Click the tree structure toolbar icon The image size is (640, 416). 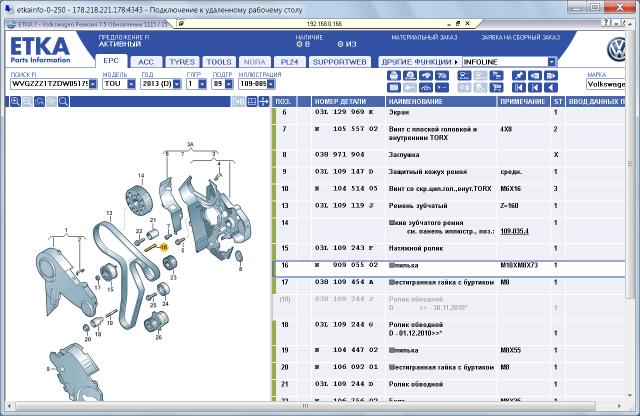click(496, 75)
